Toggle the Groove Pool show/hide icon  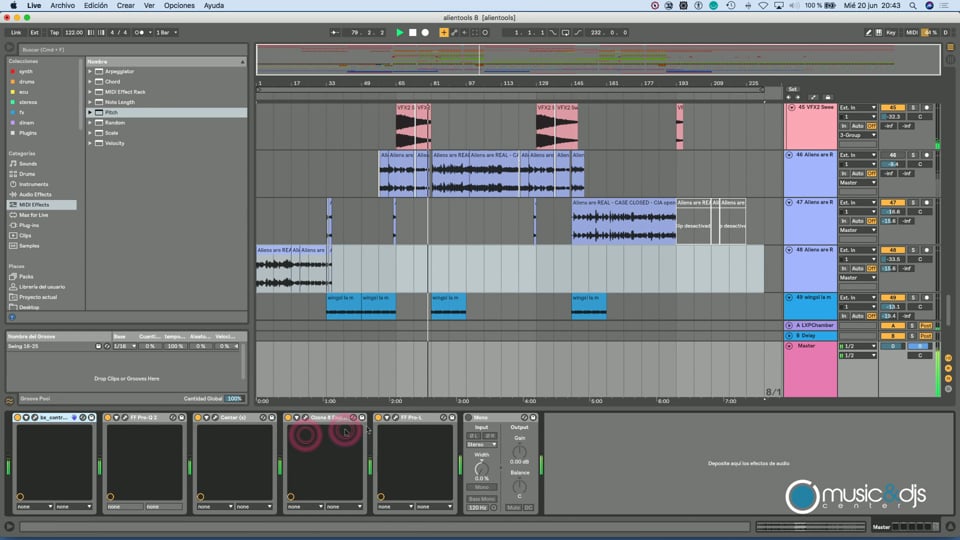pos(10,401)
